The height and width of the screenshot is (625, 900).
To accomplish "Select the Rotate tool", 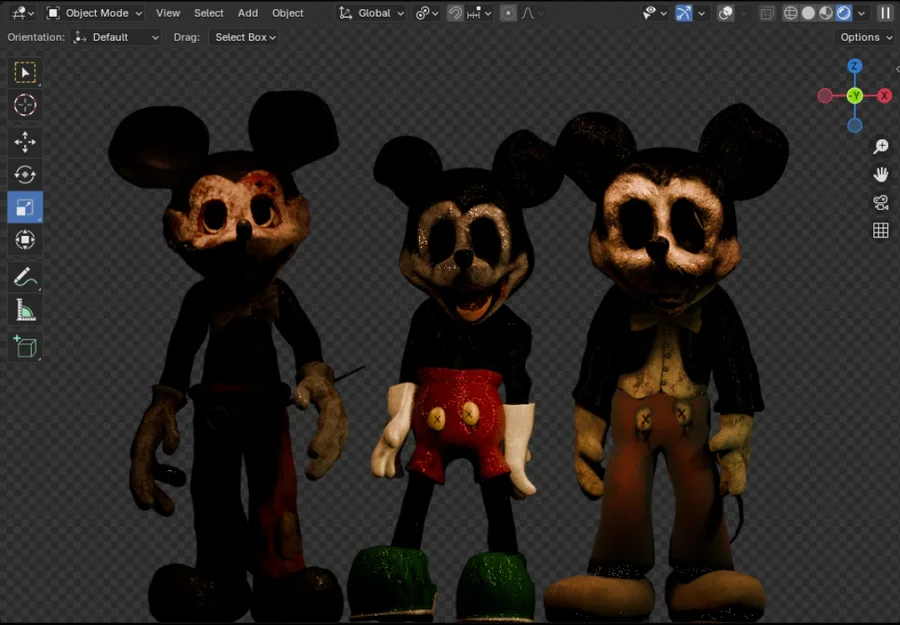I will tap(25, 175).
